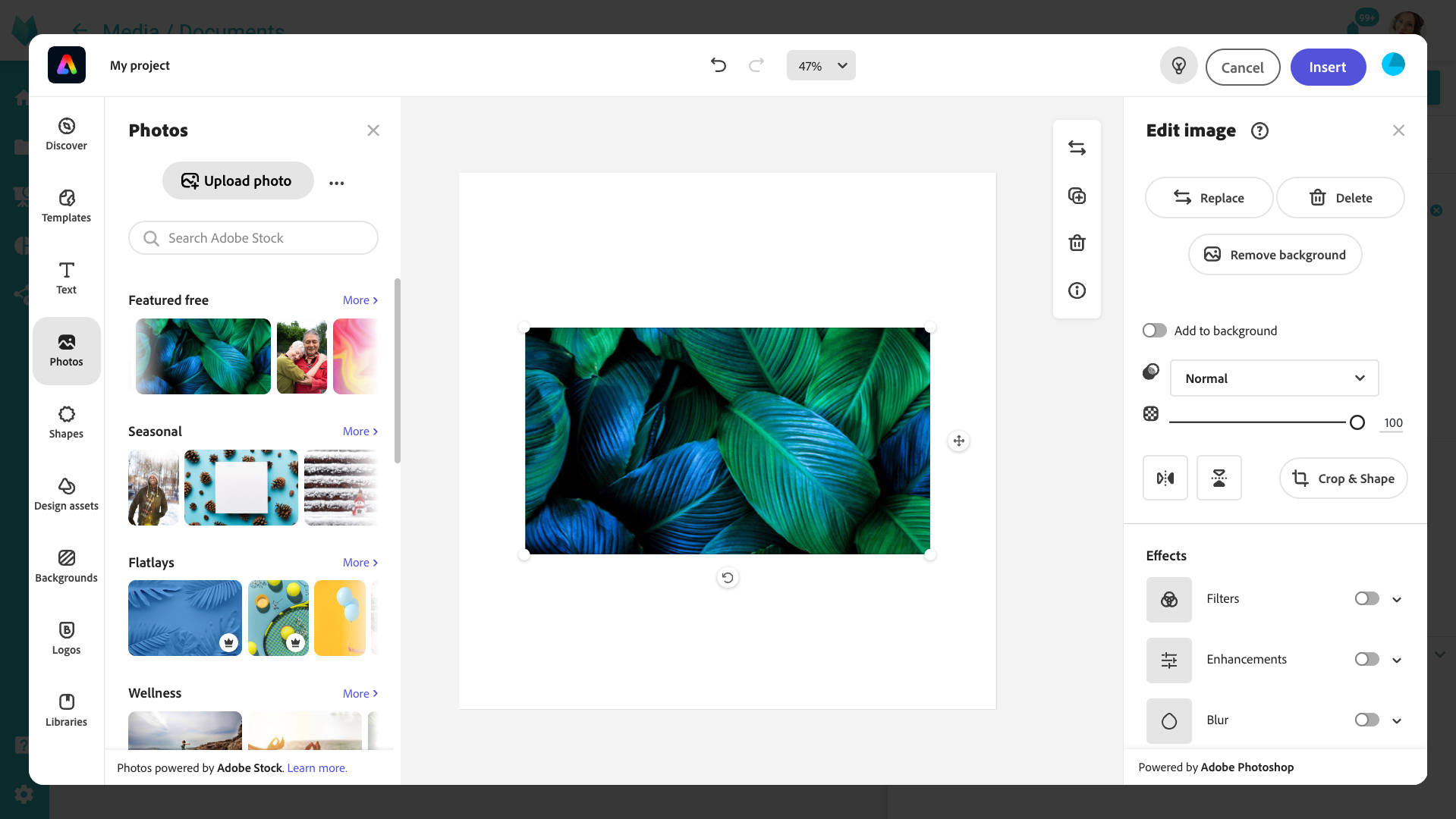Expand the Enhancements options chevron
The width and height of the screenshot is (1456, 819).
pyautogui.click(x=1397, y=661)
